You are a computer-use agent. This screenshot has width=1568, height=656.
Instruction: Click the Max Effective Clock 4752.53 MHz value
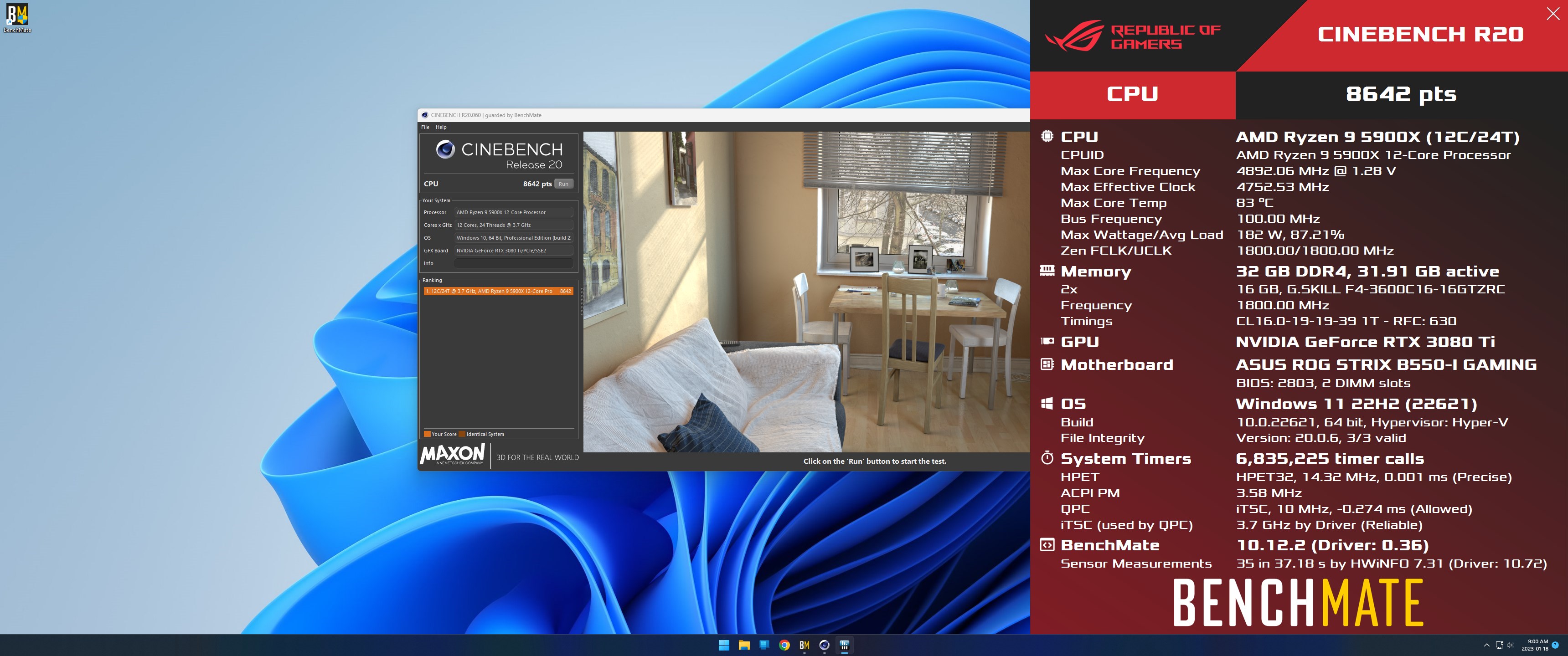[1283, 187]
